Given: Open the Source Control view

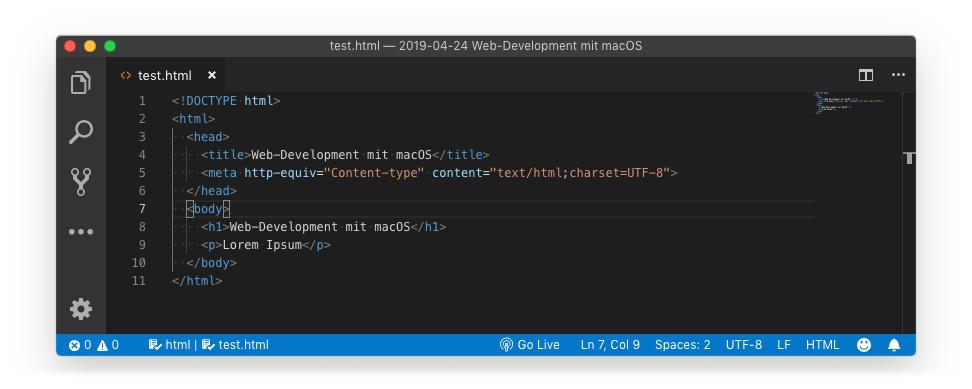Looking at the screenshot, I should coord(81,182).
